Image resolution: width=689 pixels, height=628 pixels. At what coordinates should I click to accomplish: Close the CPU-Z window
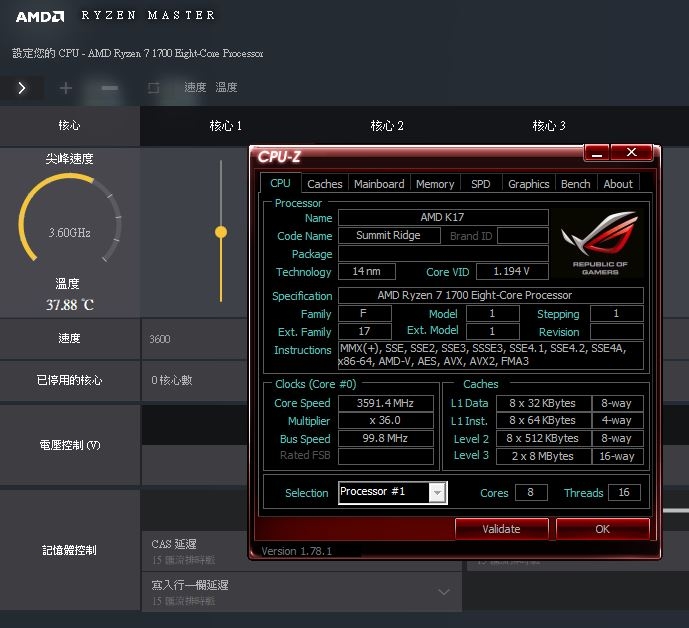[631, 152]
